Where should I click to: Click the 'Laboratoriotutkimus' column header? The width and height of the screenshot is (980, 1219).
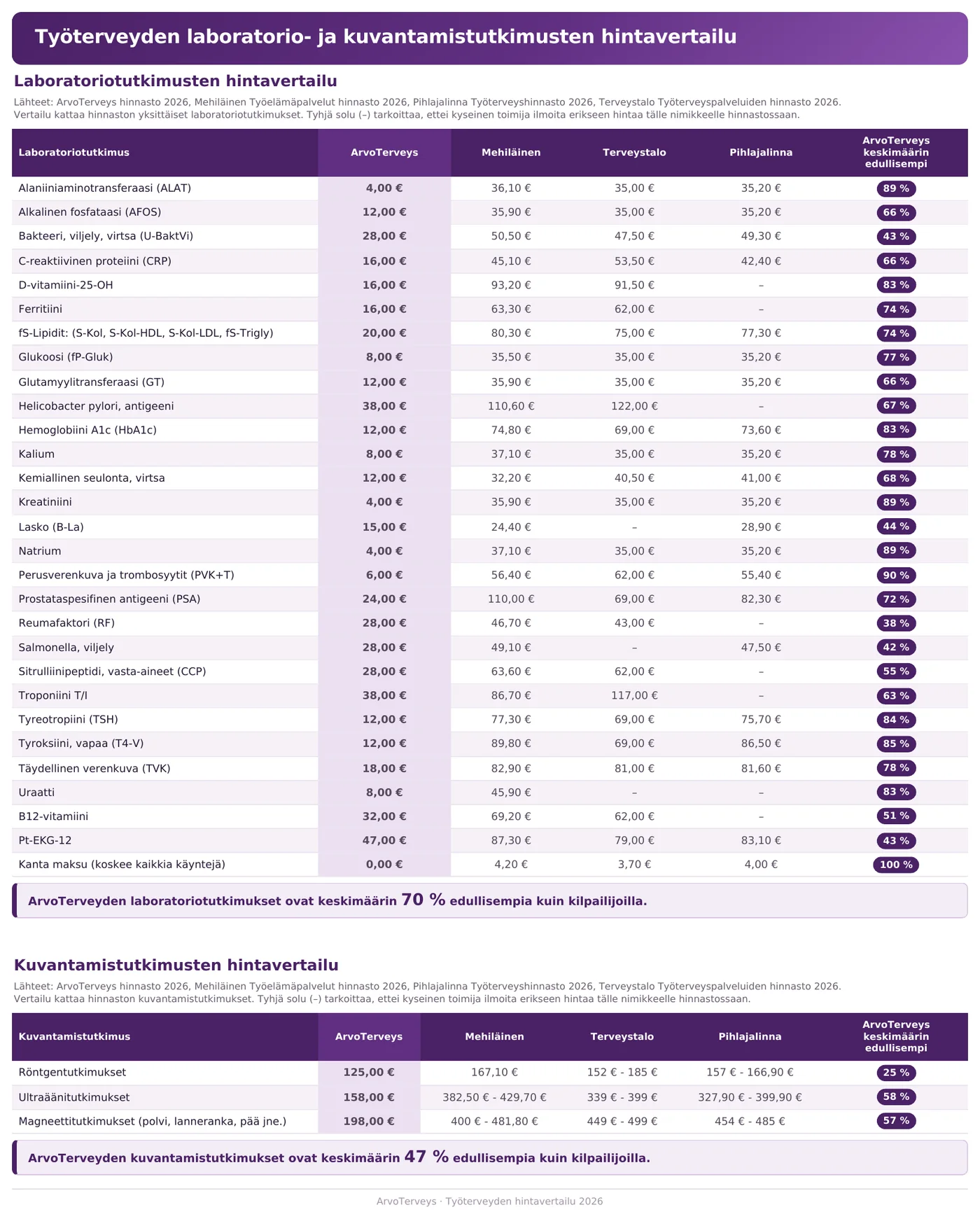point(74,153)
